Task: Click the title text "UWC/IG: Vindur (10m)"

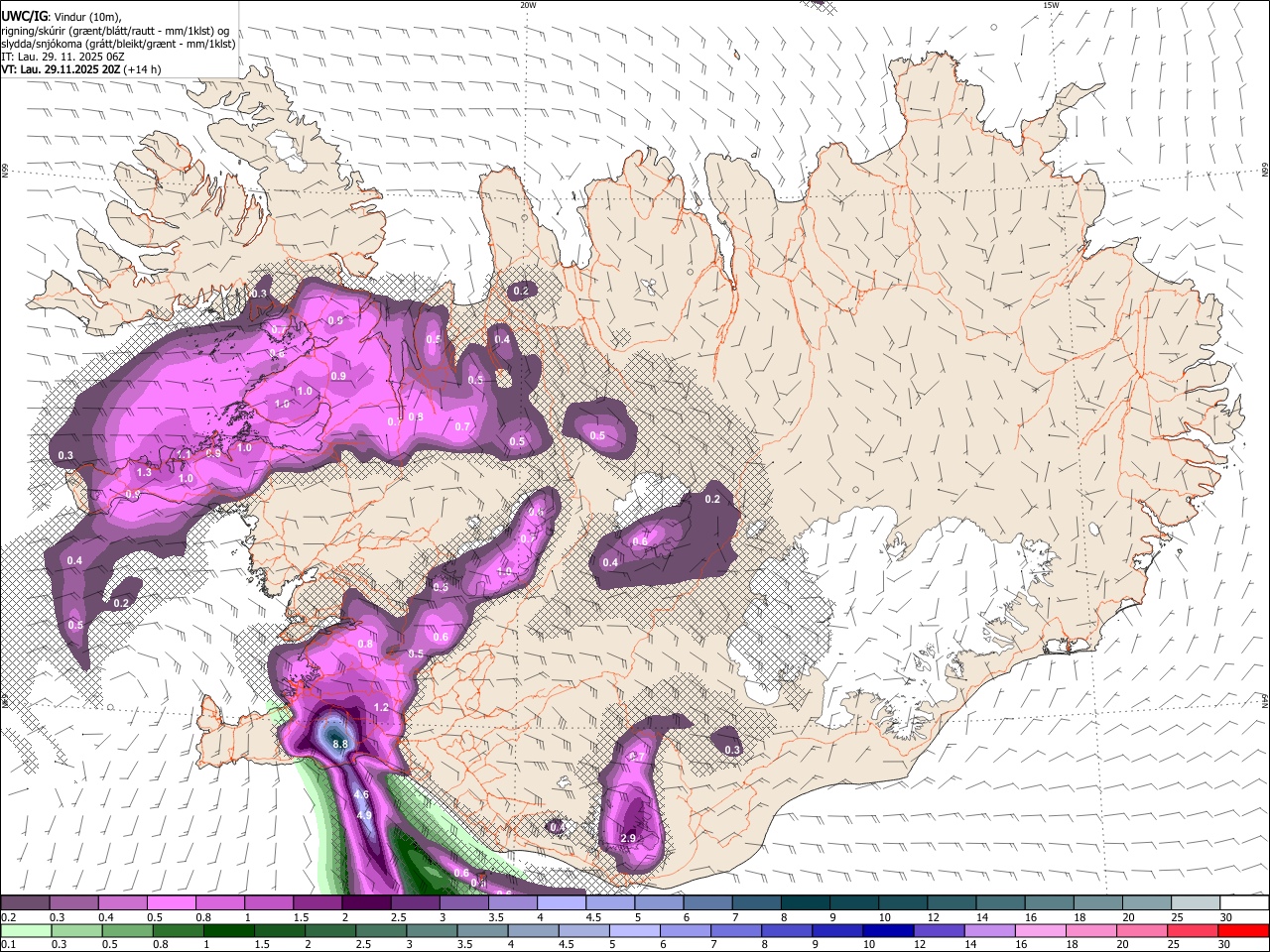Action: coord(63,15)
